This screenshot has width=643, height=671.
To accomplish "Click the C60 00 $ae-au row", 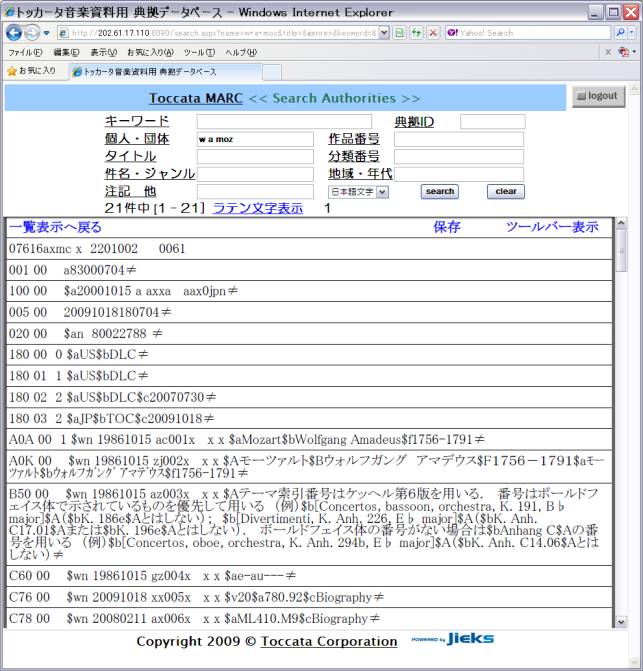I will 309,576.
